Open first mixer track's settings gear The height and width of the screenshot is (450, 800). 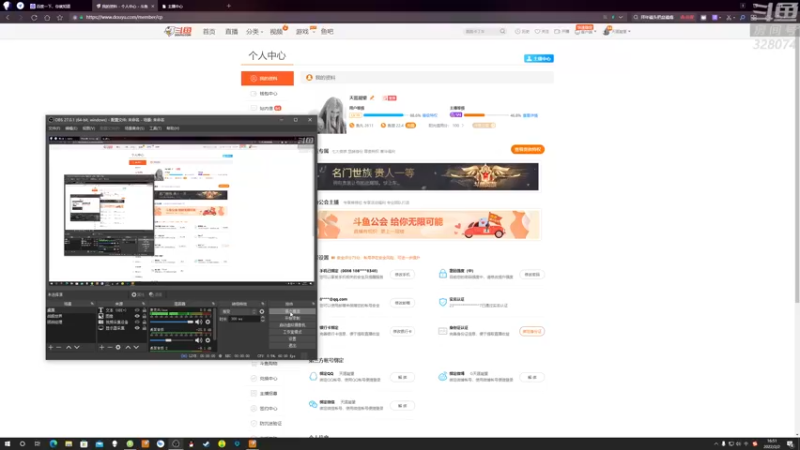208,322
